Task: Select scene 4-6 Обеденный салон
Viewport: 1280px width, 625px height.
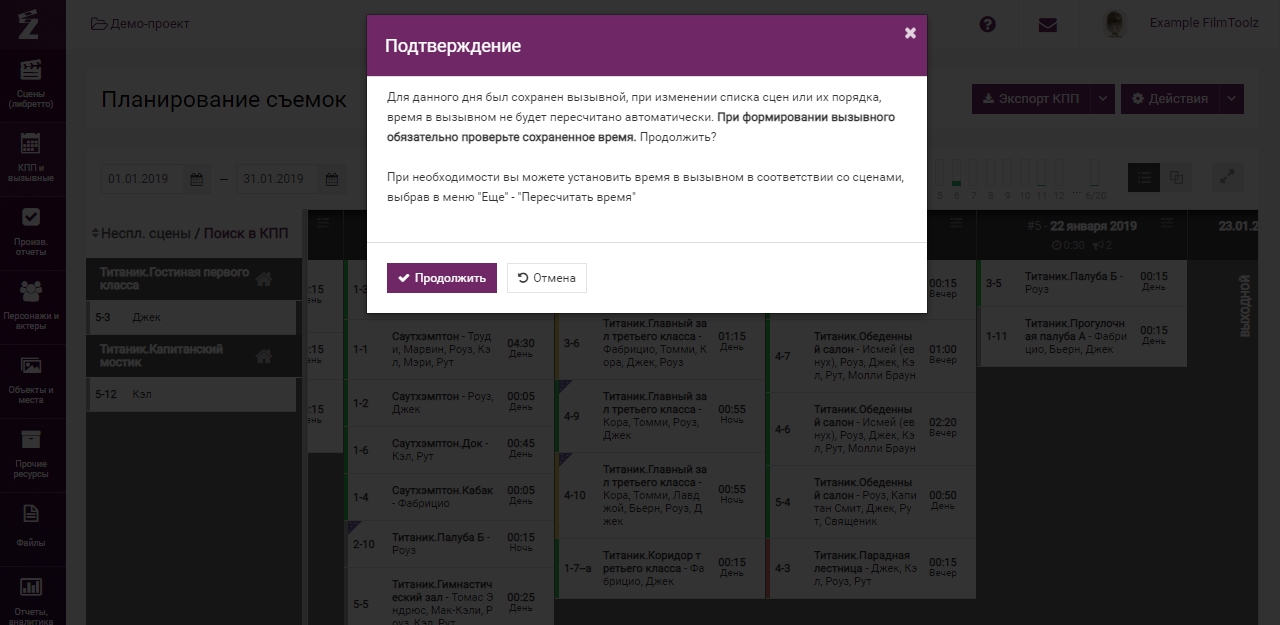Action: (870, 429)
